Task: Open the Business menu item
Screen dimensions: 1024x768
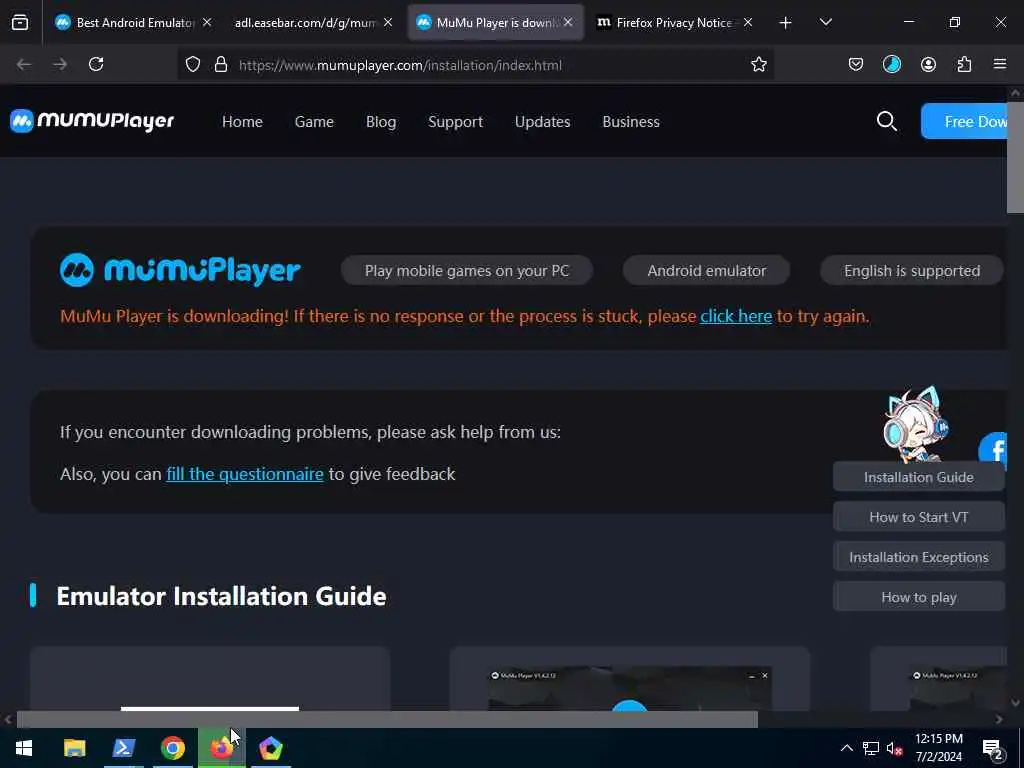Action: click(x=631, y=122)
